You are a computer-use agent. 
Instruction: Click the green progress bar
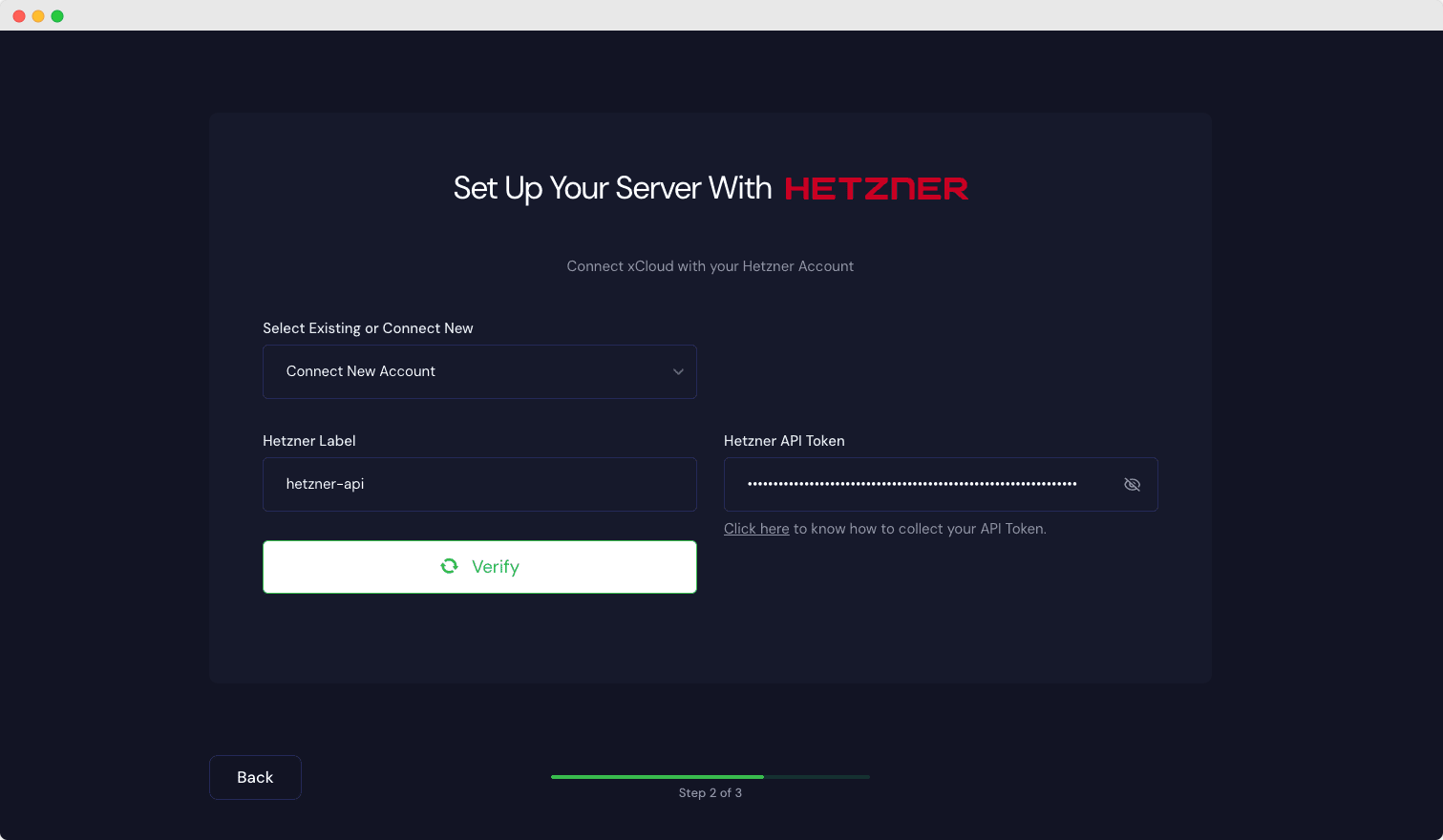657,776
